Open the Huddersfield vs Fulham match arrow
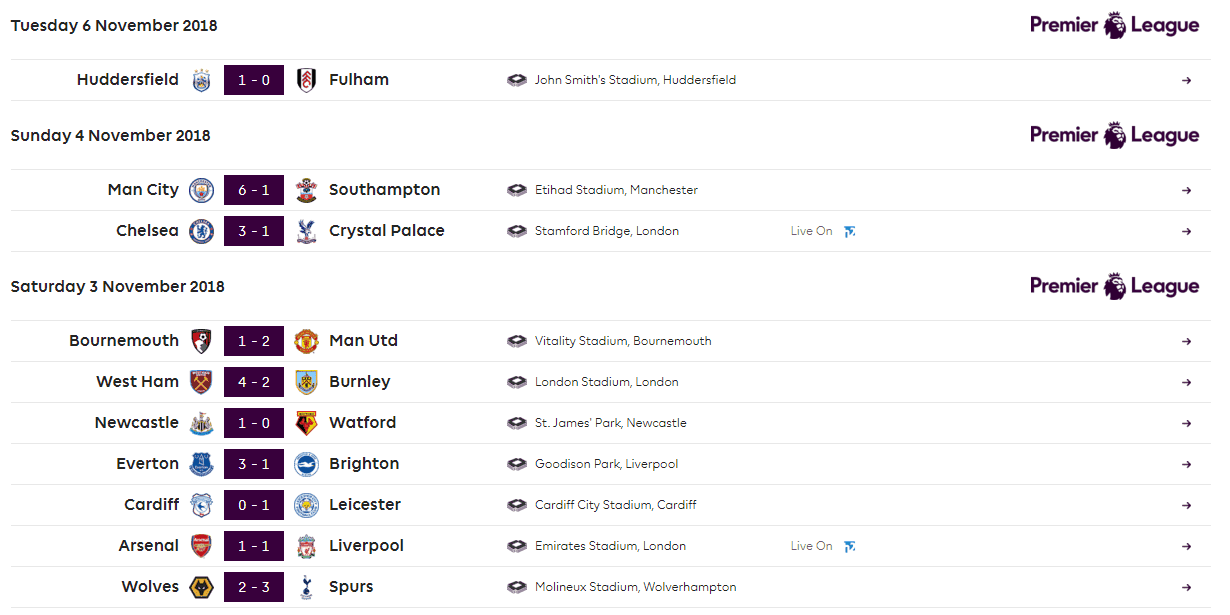This screenshot has width=1230, height=615. 1186,79
